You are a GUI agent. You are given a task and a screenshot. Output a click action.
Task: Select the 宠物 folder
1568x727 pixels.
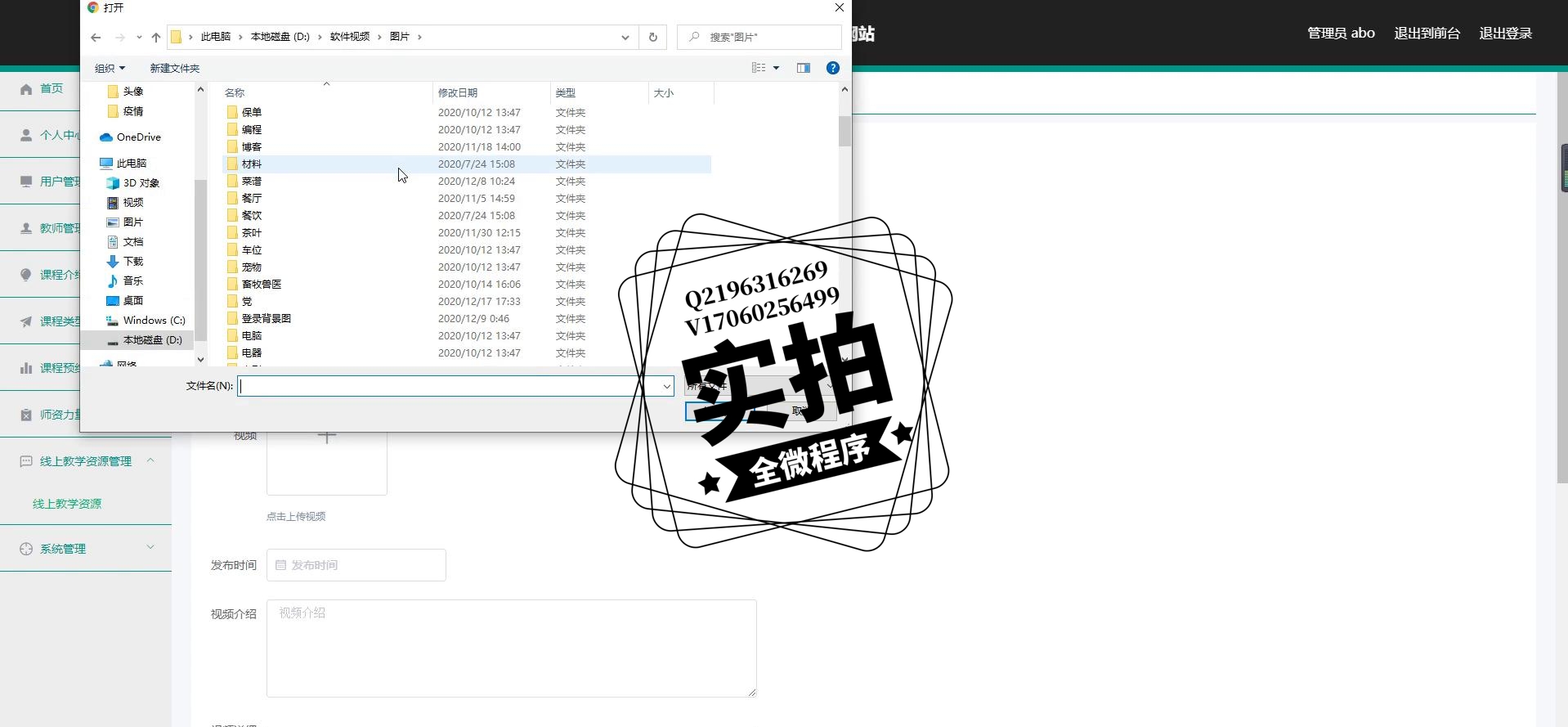[467, 267]
